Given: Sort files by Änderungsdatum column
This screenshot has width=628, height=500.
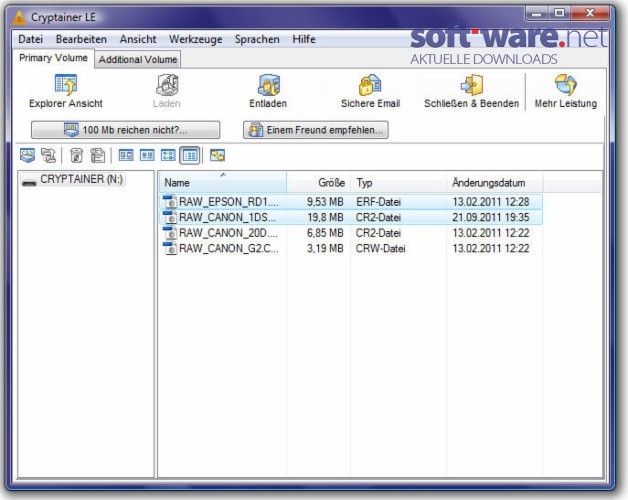Looking at the screenshot, I should pos(495,183).
